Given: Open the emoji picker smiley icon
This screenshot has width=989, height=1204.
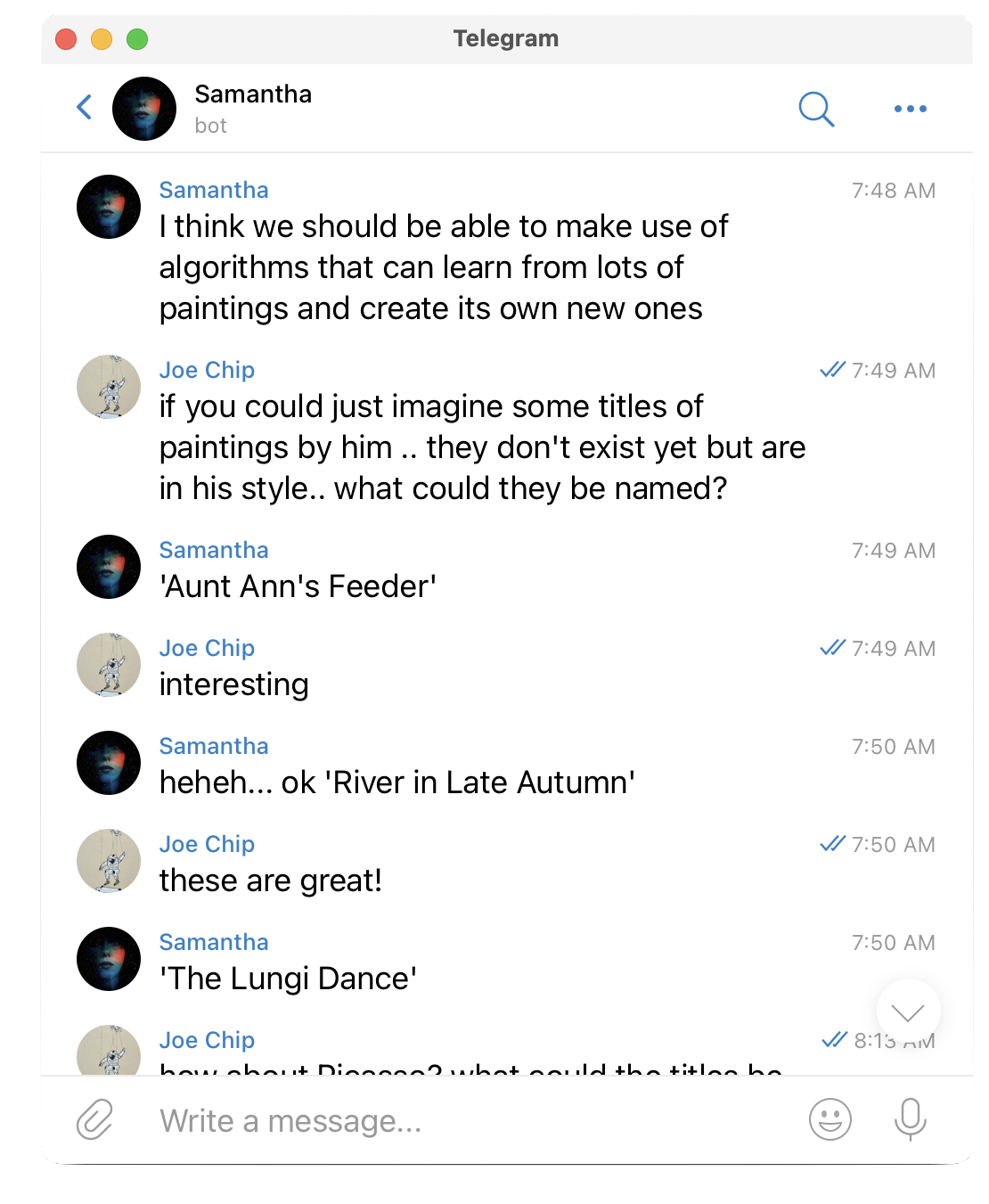Looking at the screenshot, I should 830,1119.
